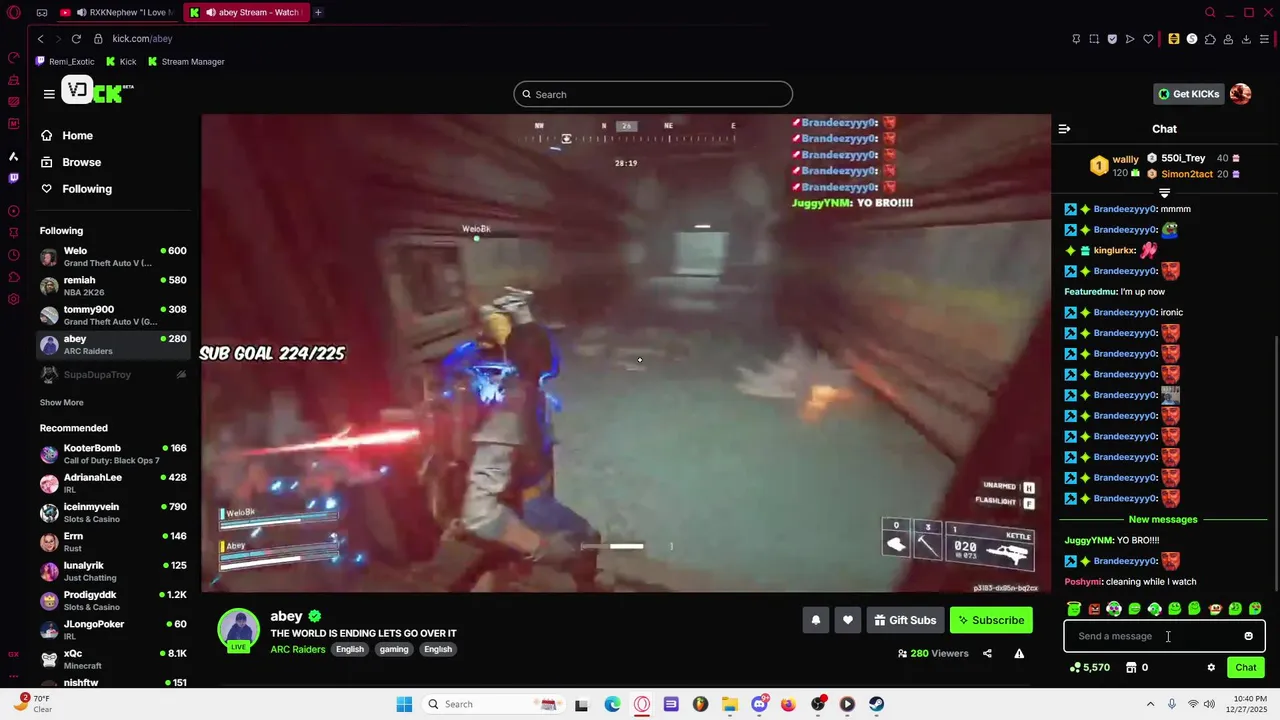This screenshot has width=1280, height=720.
Task: Open the Kick bookmark
Action: pyautogui.click(x=121, y=62)
